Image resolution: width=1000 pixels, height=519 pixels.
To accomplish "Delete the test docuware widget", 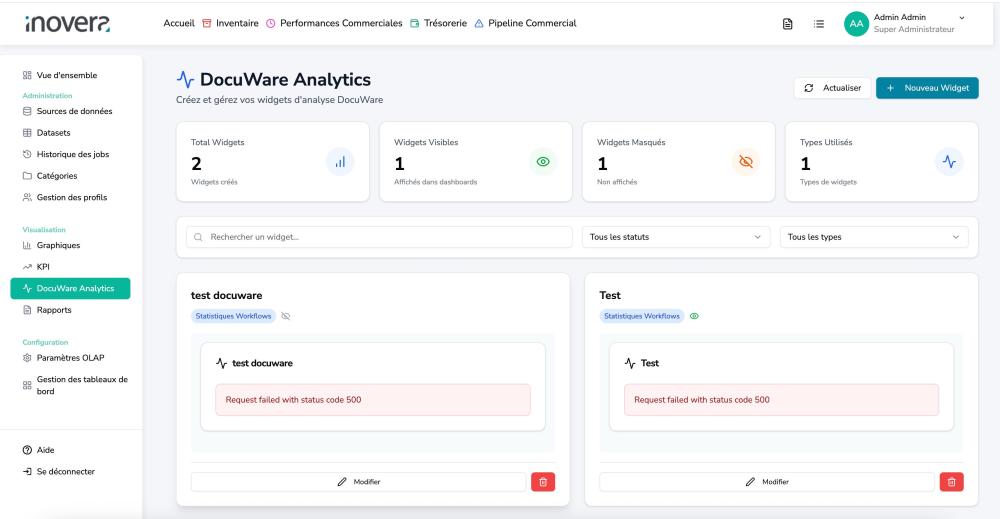I will coord(542,482).
